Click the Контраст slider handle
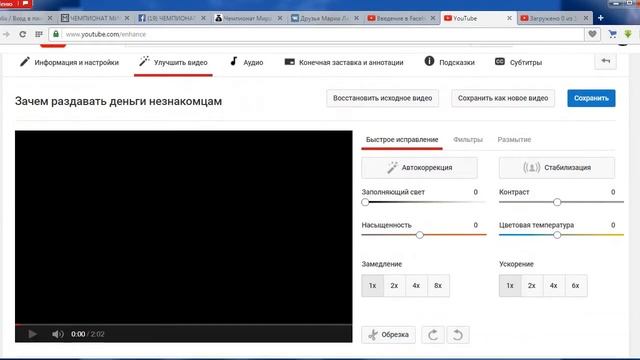The height and width of the screenshot is (360, 640). pos(557,202)
